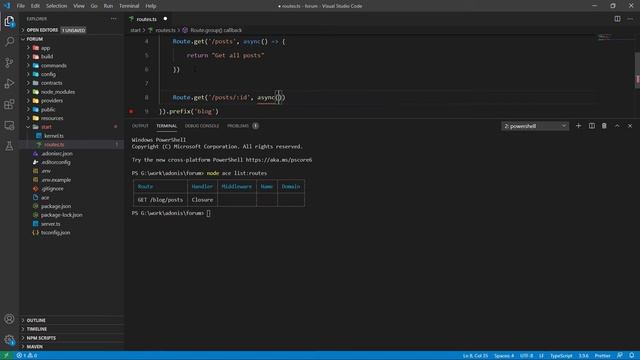Viewport: 640px width, 360px height.
Task: Change language mode TypeScript in status bar
Action: [561, 356]
